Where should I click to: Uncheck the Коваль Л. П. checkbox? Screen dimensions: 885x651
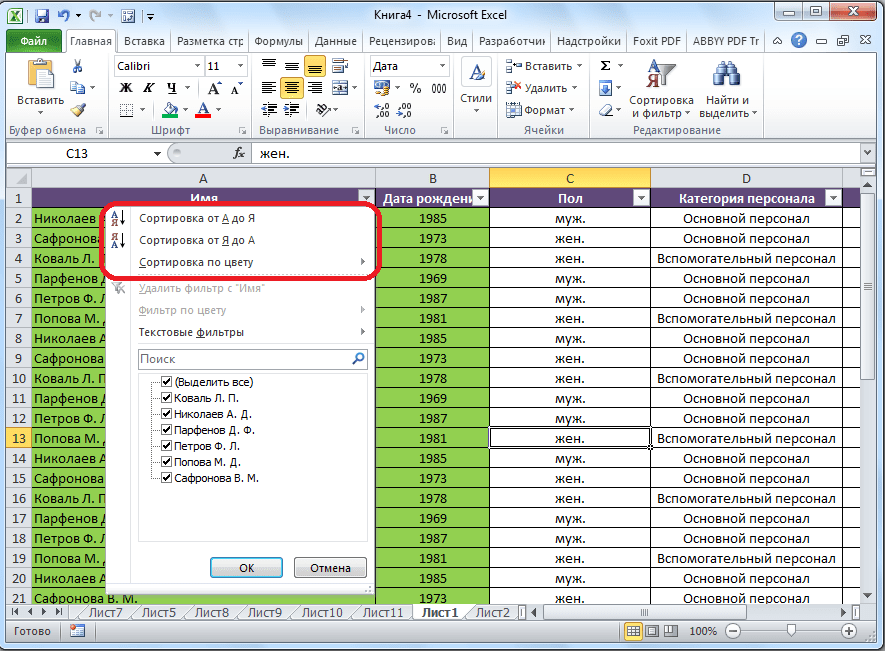tap(166, 398)
